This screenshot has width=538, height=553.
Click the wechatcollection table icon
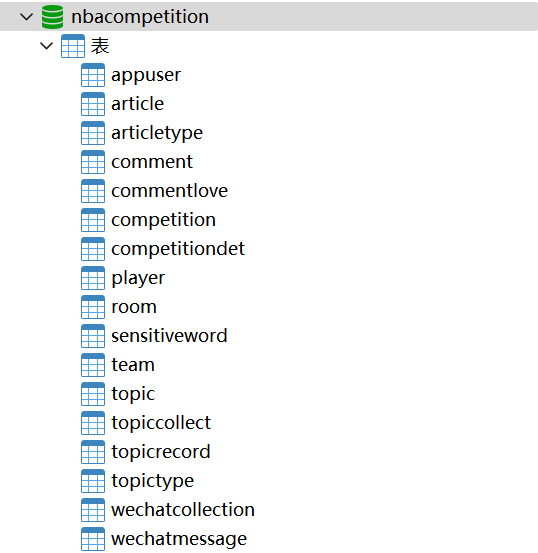point(93,510)
